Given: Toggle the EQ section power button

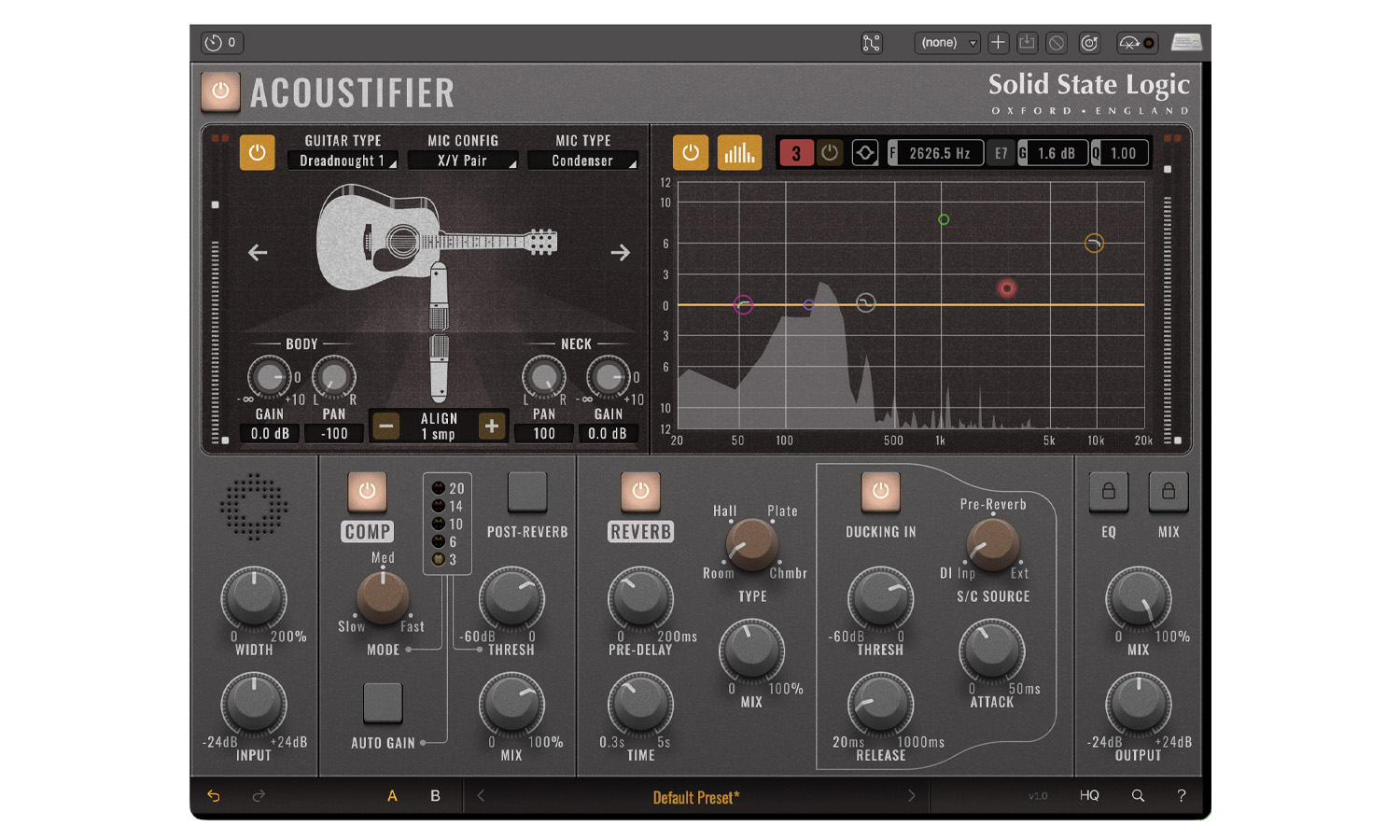Looking at the screenshot, I should click(691, 153).
